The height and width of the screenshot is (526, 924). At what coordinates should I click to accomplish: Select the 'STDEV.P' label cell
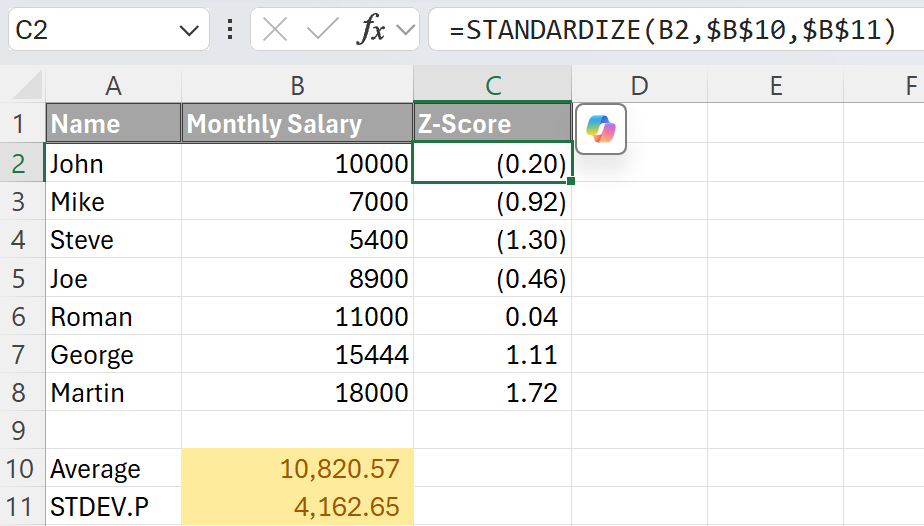point(113,507)
